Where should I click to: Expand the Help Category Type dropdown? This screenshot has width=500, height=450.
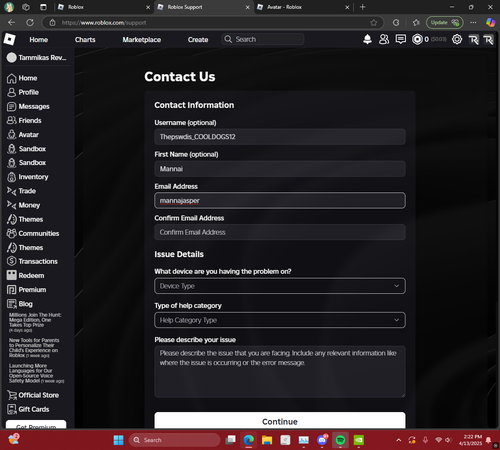point(280,320)
